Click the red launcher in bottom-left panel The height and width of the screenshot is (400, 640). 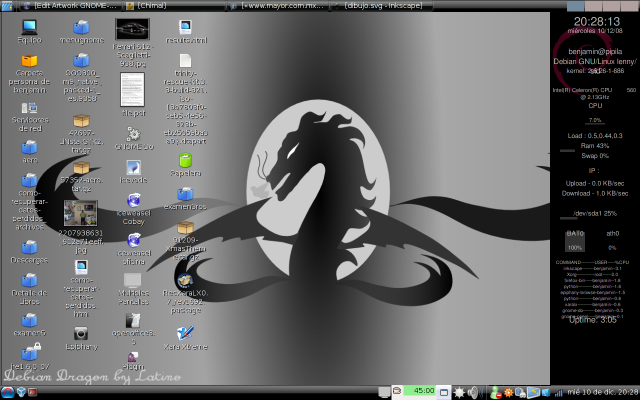(x=33, y=393)
